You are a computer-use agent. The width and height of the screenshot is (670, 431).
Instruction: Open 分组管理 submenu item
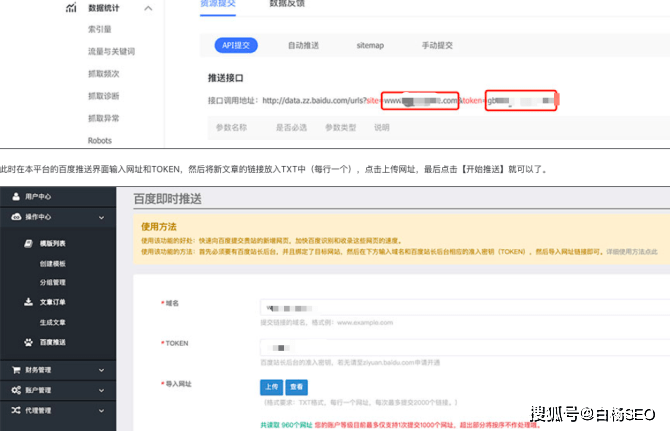pyautogui.click(x=53, y=282)
